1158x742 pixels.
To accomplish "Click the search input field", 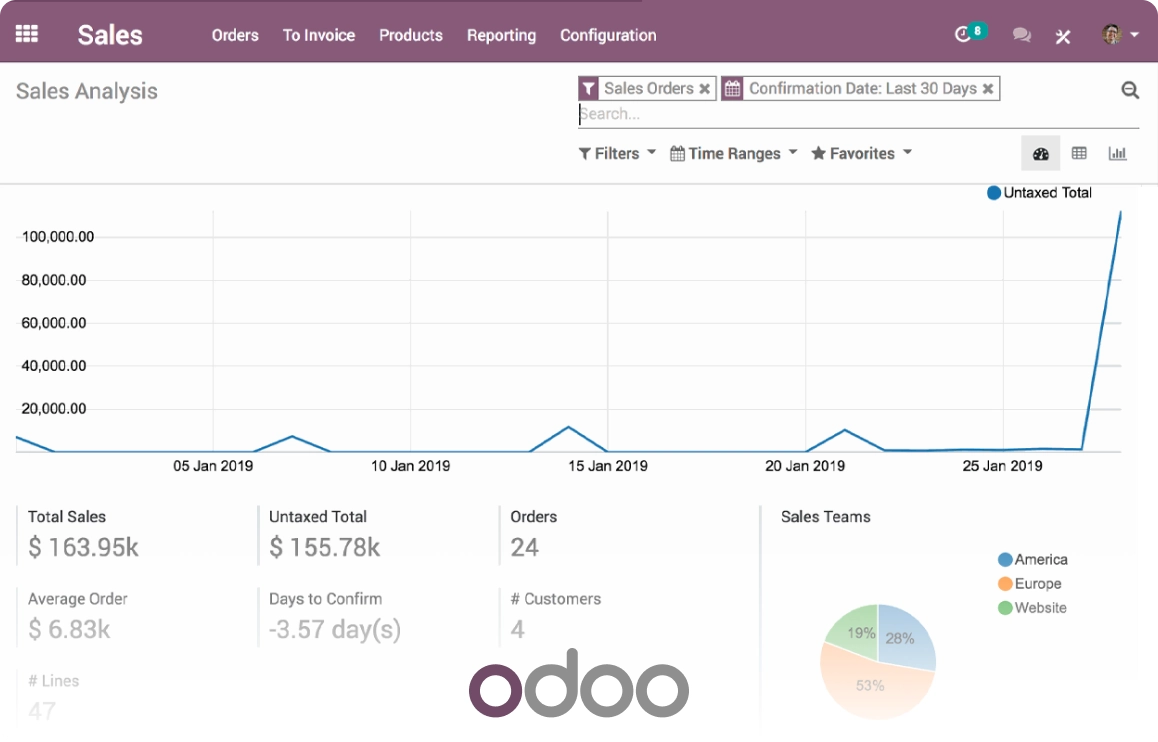I will coord(858,114).
